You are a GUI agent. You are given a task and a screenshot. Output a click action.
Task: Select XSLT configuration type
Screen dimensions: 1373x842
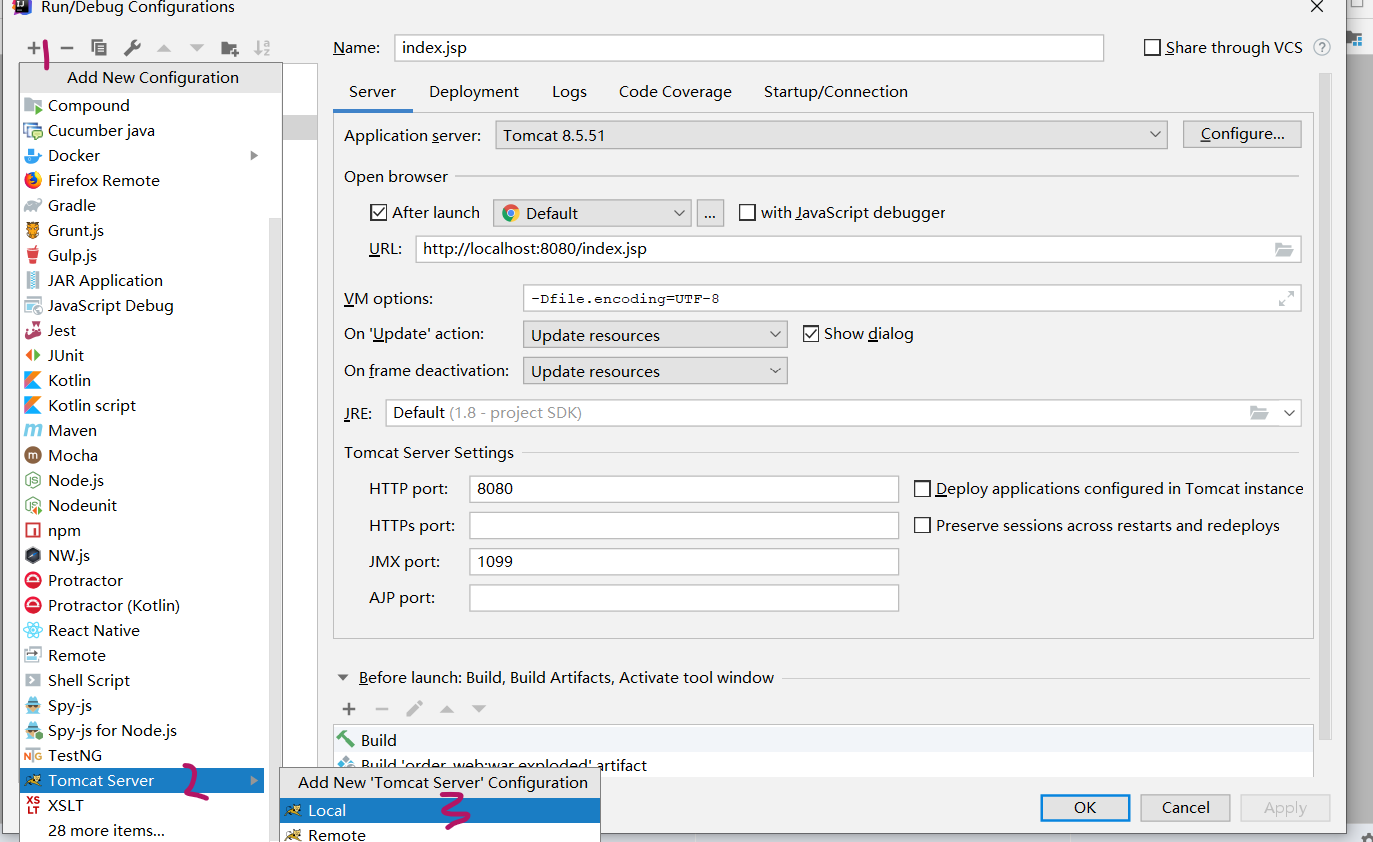(65, 805)
